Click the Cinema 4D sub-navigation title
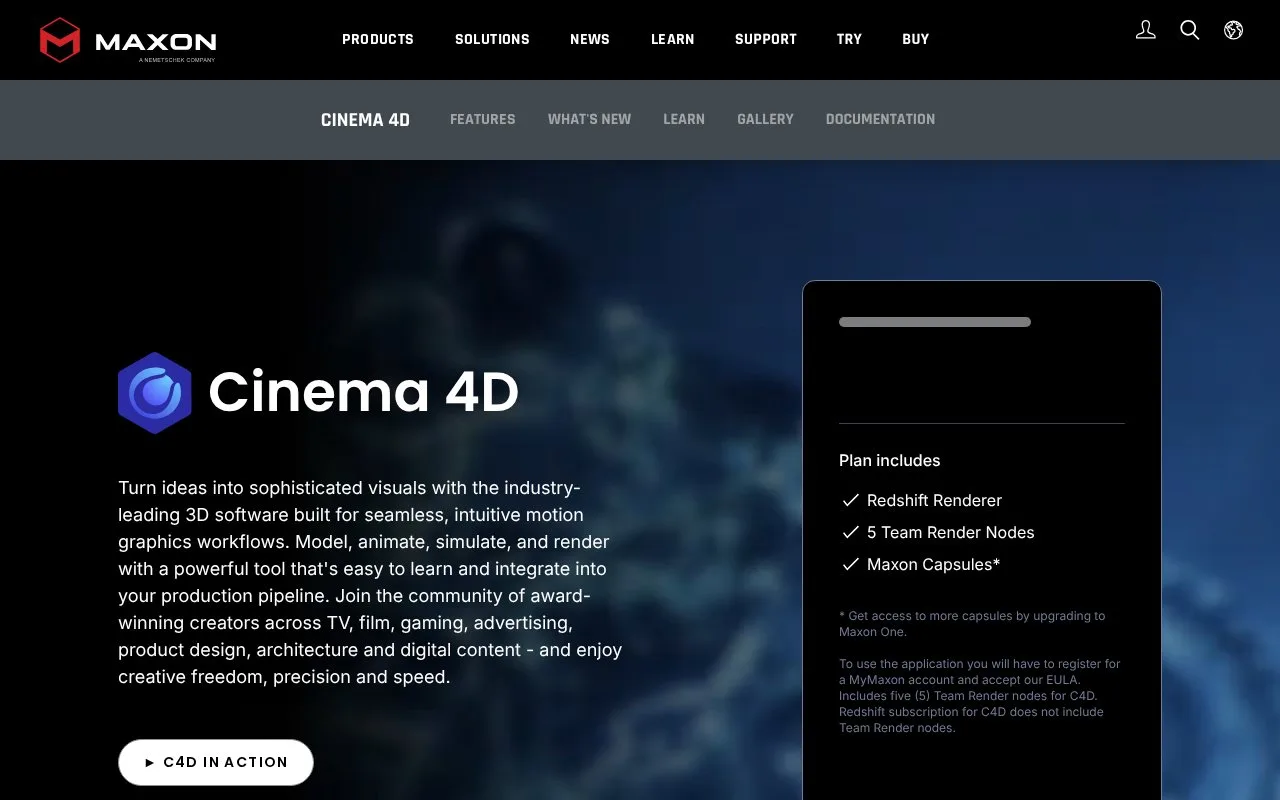The image size is (1280, 800). pos(365,120)
